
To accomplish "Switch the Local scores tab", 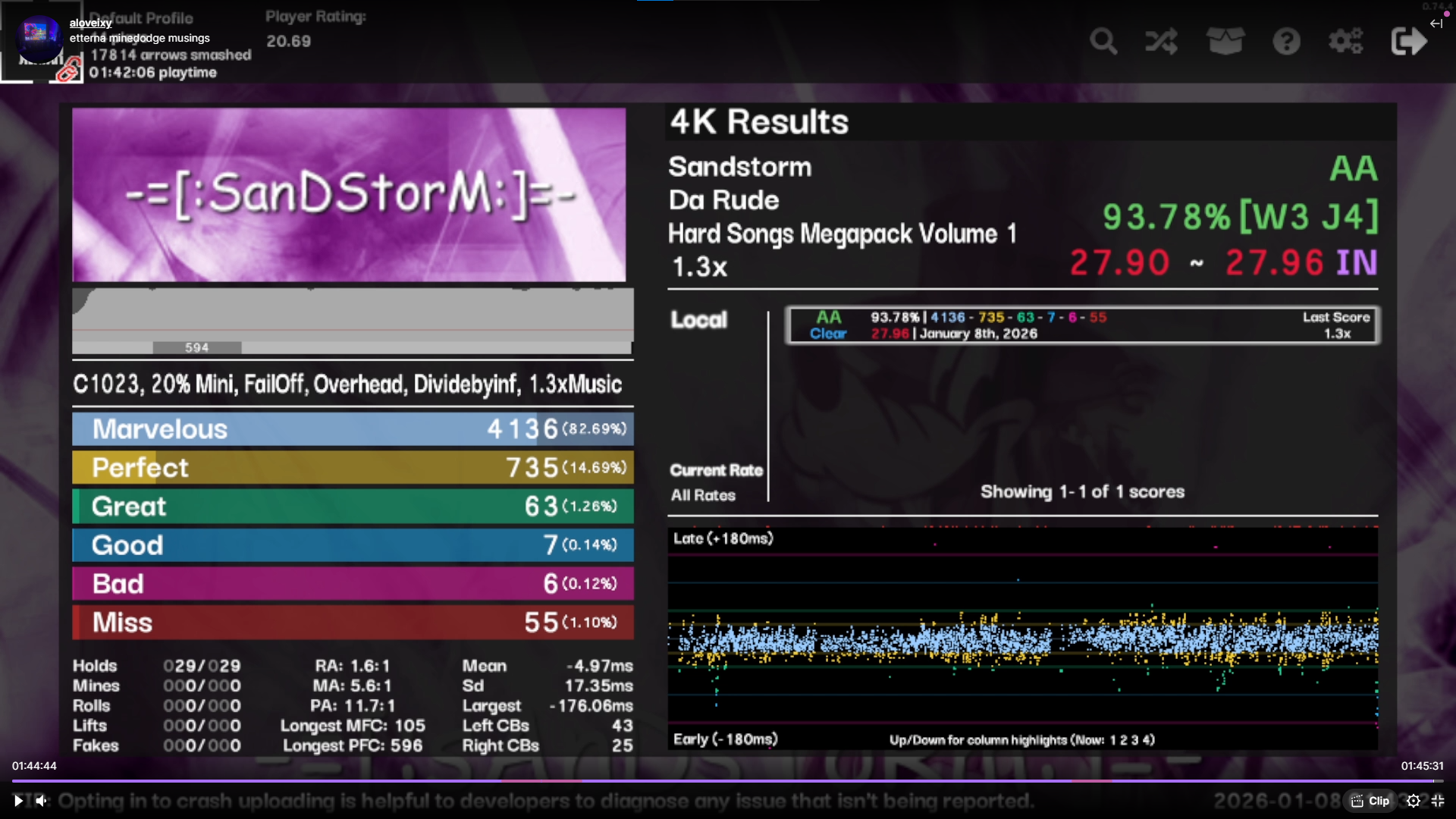I will click(x=698, y=320).
